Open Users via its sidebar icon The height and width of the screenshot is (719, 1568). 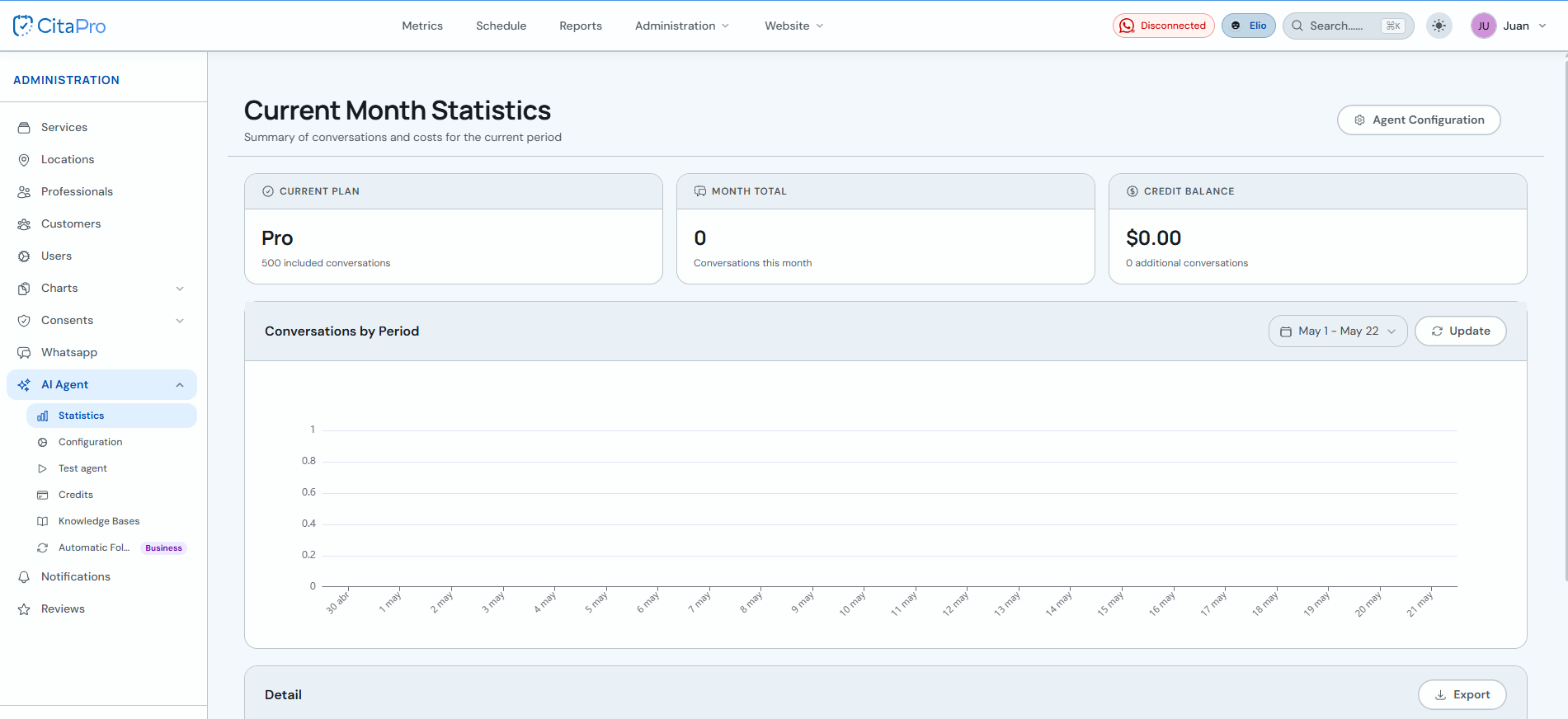coord(24,256)
